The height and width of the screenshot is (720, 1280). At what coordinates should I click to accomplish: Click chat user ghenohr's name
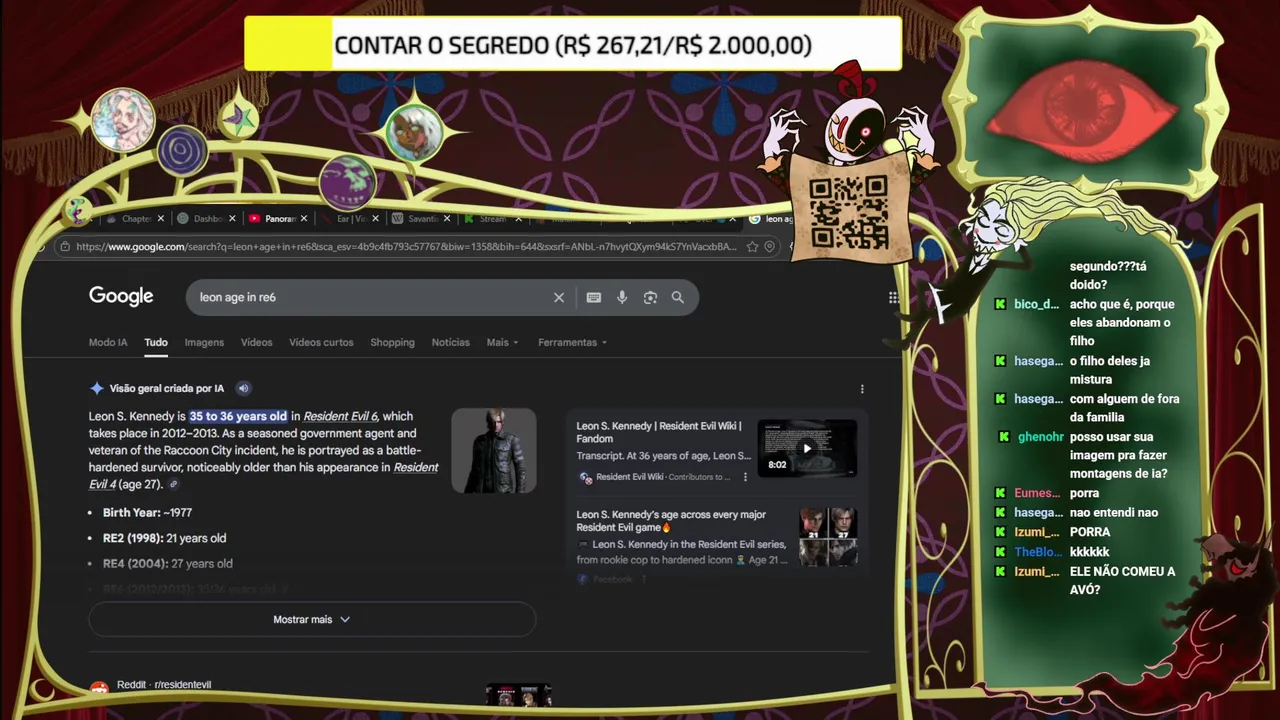click(1041, 437)
